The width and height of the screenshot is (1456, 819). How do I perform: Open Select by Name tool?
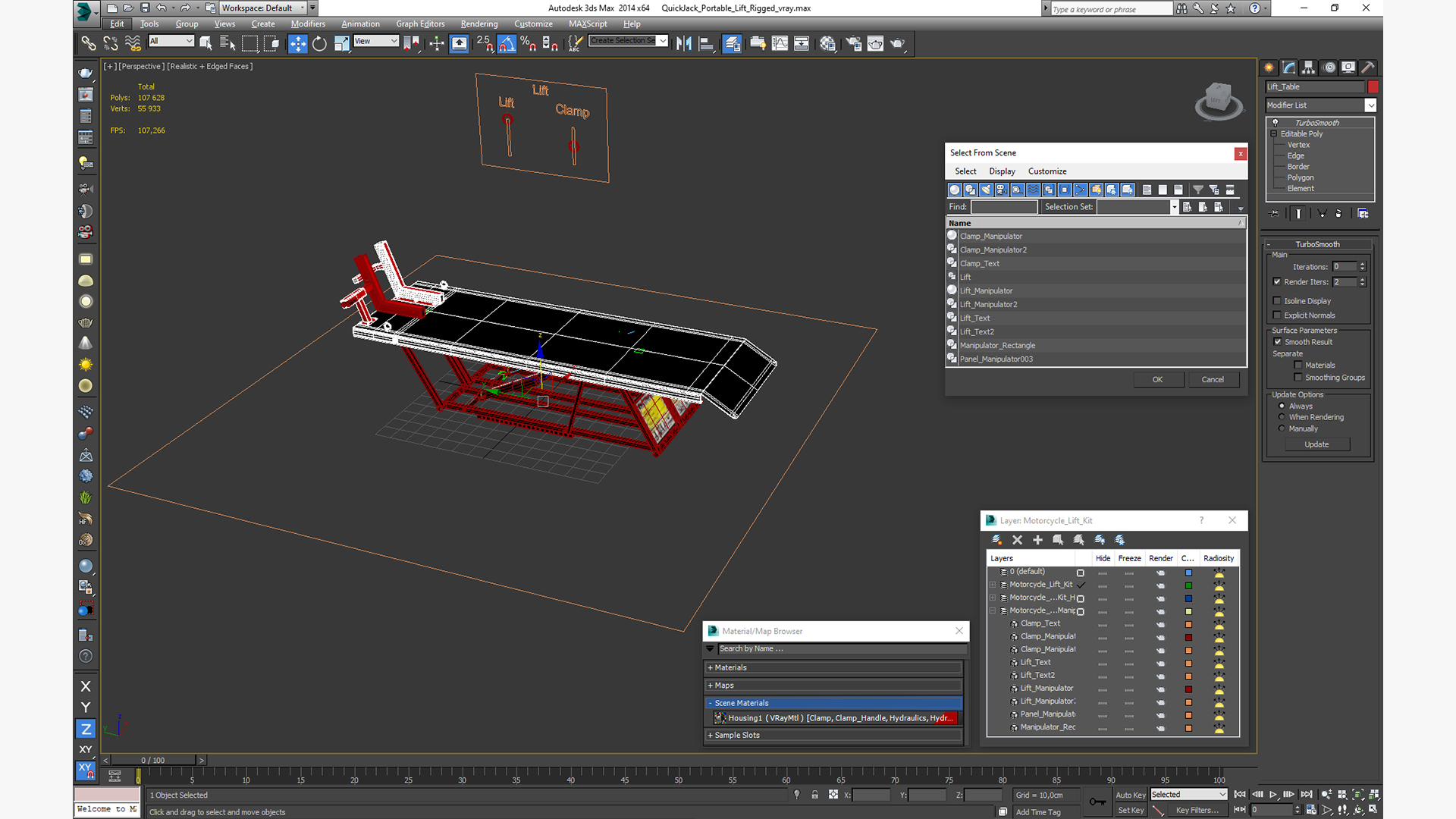point(227,44)
